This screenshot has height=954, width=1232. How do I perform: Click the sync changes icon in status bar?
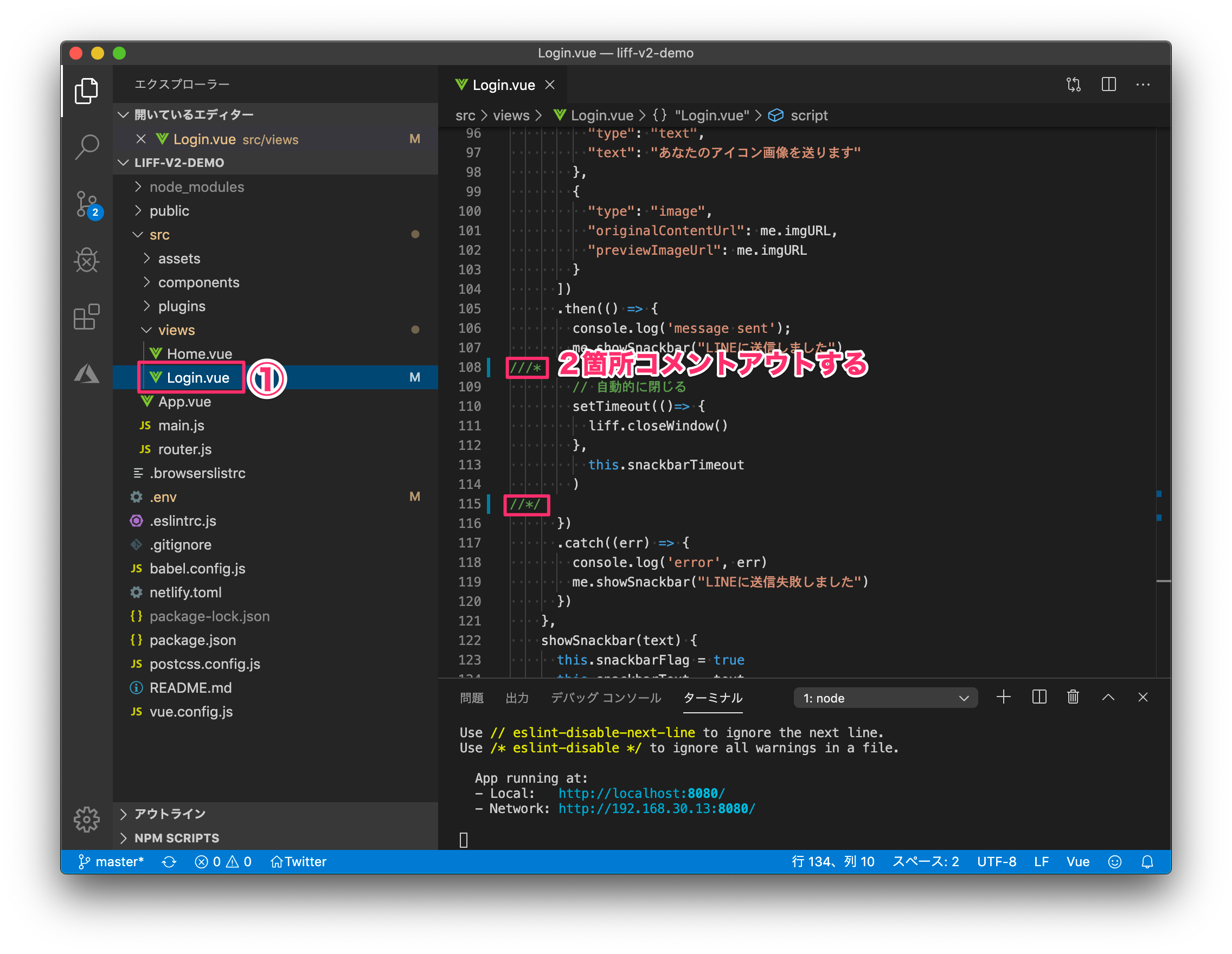169,861
